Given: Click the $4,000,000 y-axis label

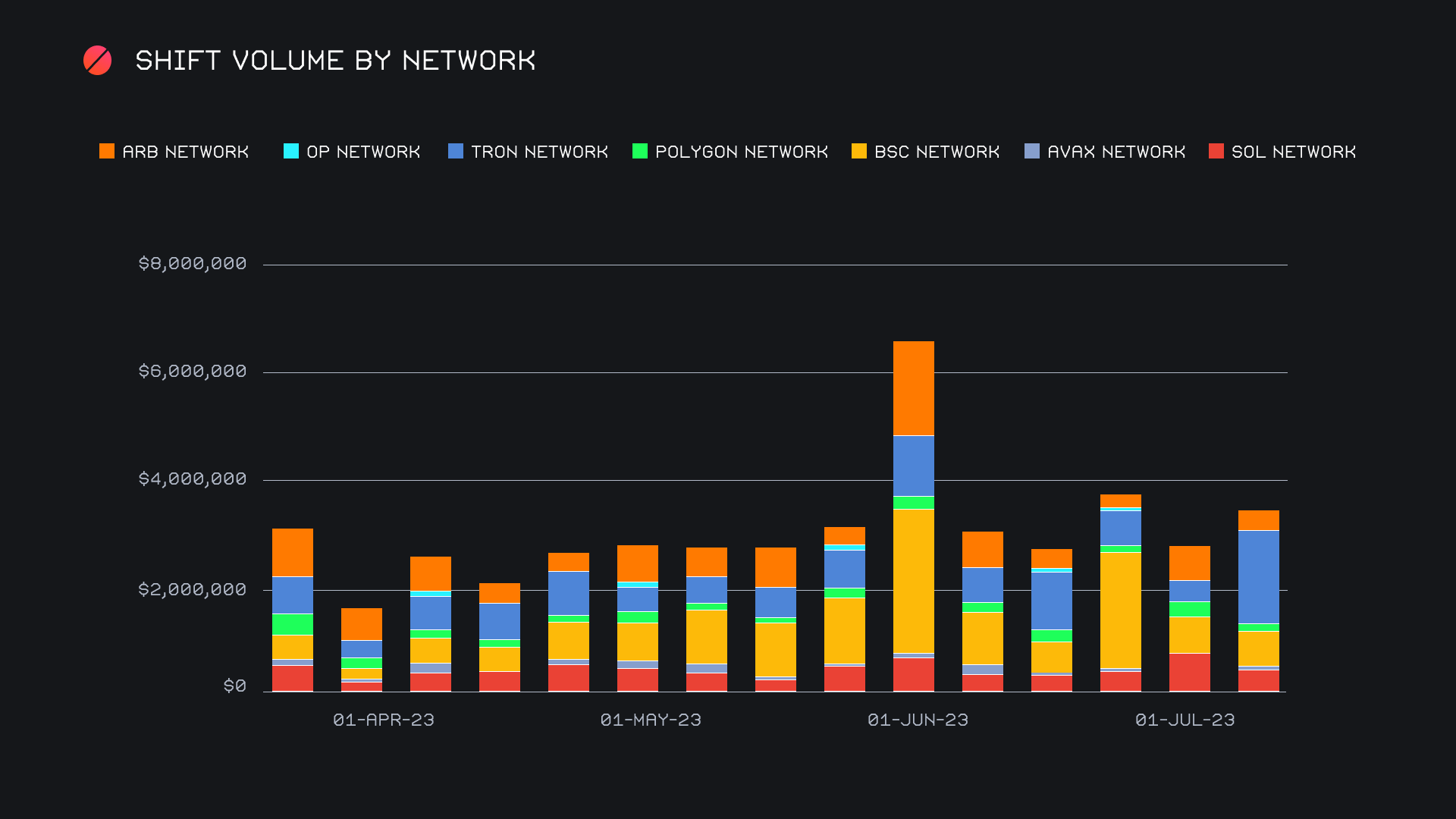Looking at the screenshot, I should (193, 479).
